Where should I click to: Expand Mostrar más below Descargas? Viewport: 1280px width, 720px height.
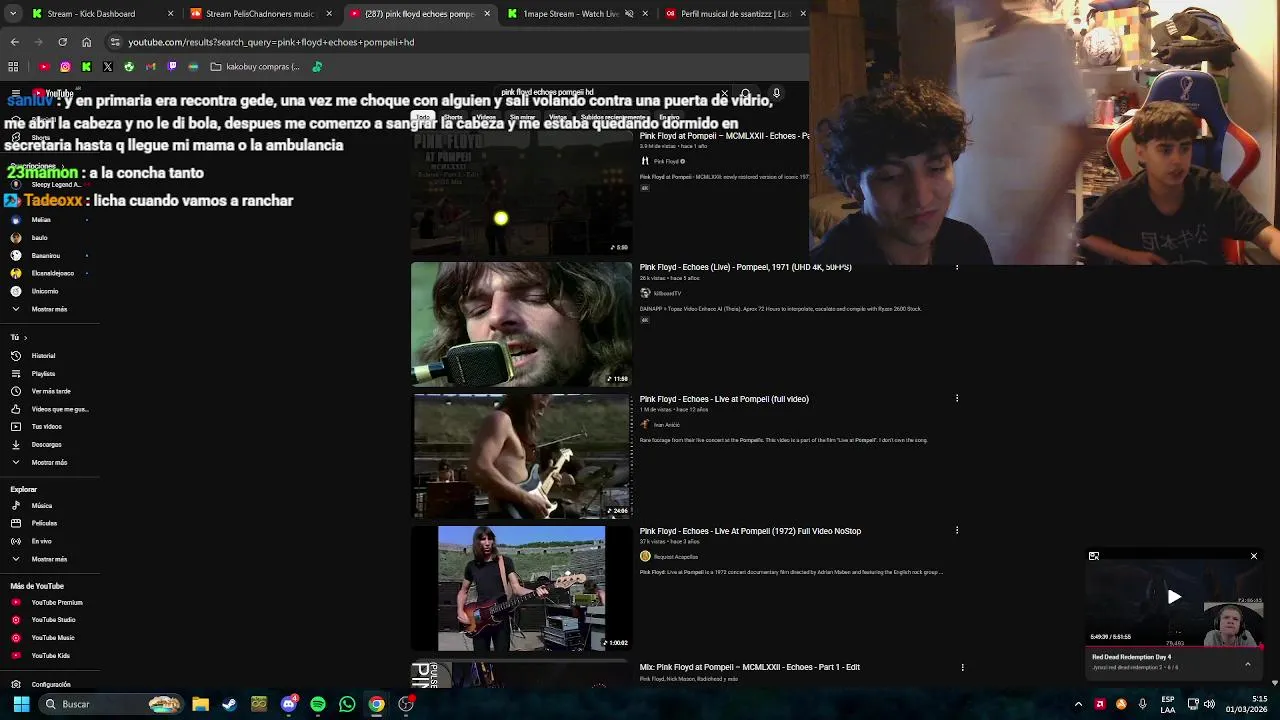tap(49, 463)
